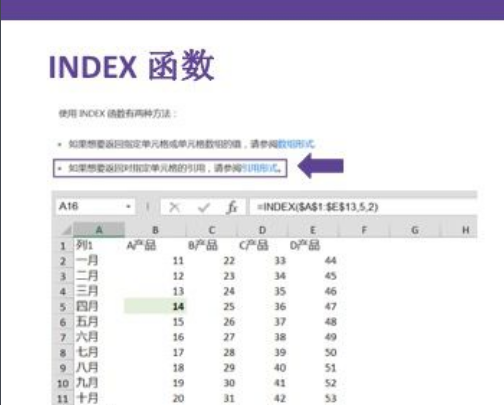
Task: Click the purple left-pointing arrow graphic
Action: click(320, 166)
